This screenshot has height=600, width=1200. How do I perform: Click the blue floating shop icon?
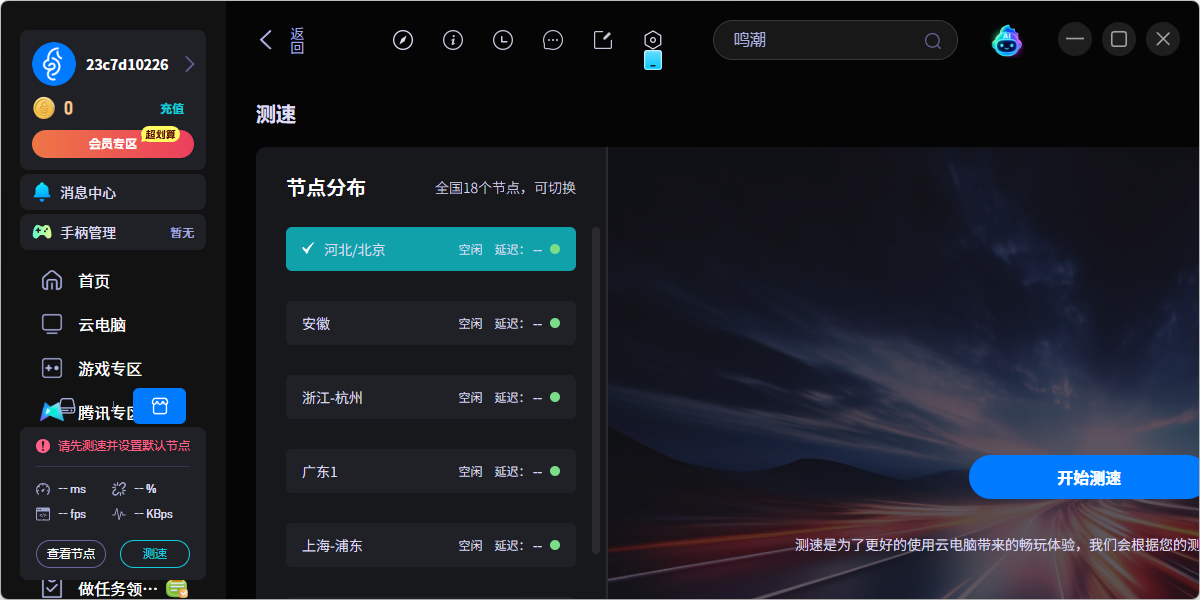159,406
